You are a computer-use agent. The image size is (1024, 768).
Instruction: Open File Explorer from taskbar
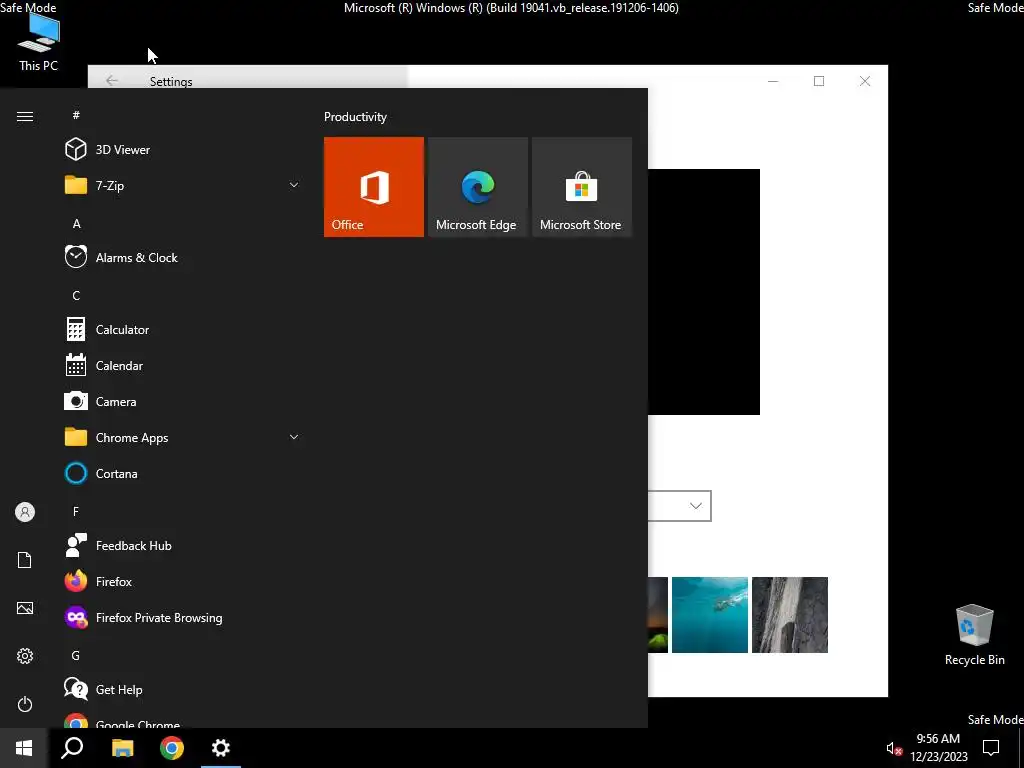[122, 748]
